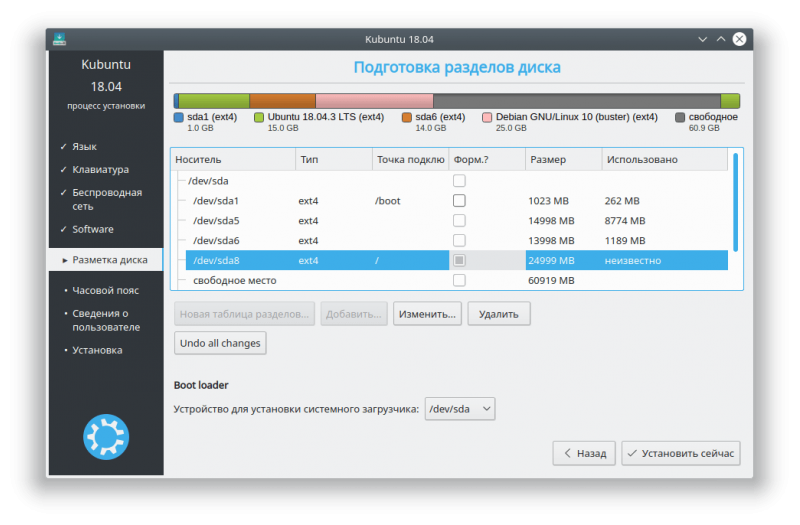800x525 pixels.
Task: Select Беспроводная сеть step in sidebar
Action: pos(107,199)
